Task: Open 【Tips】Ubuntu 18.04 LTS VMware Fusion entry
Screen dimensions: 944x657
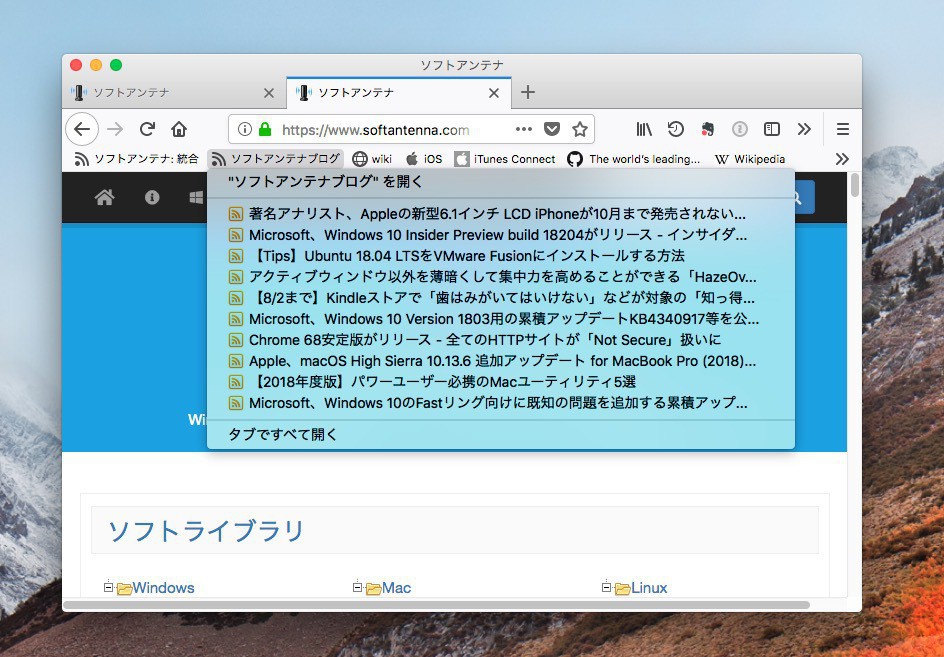Action: coord(501,256)
